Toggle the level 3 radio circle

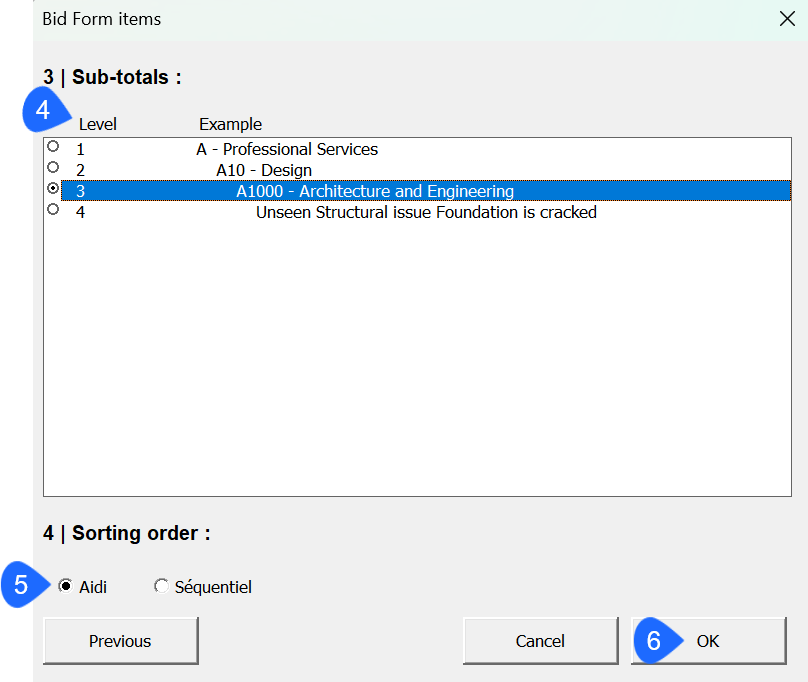click(x=53, y=189)
